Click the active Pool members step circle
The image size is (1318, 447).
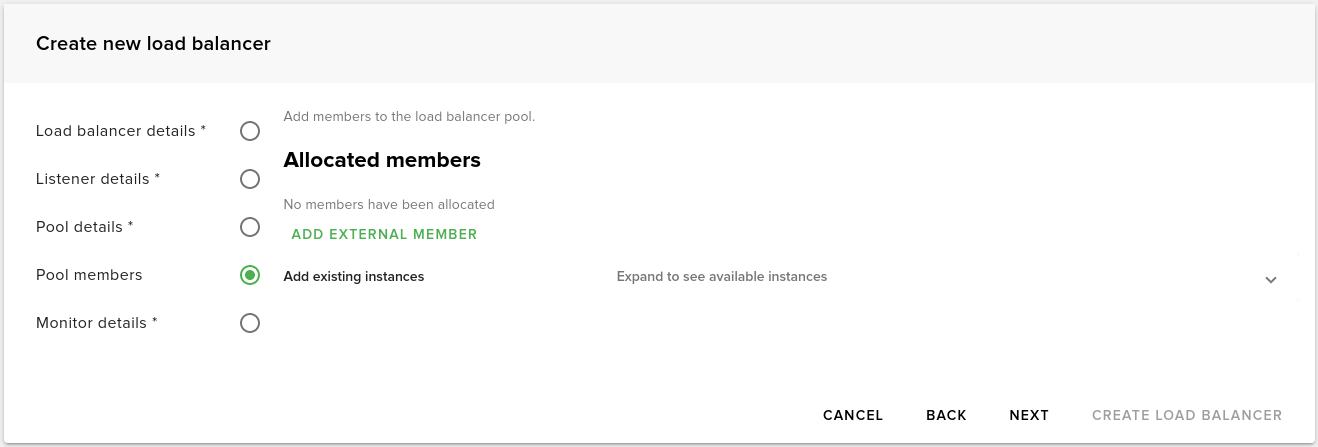pyautogui.click(x=250, y=275)
